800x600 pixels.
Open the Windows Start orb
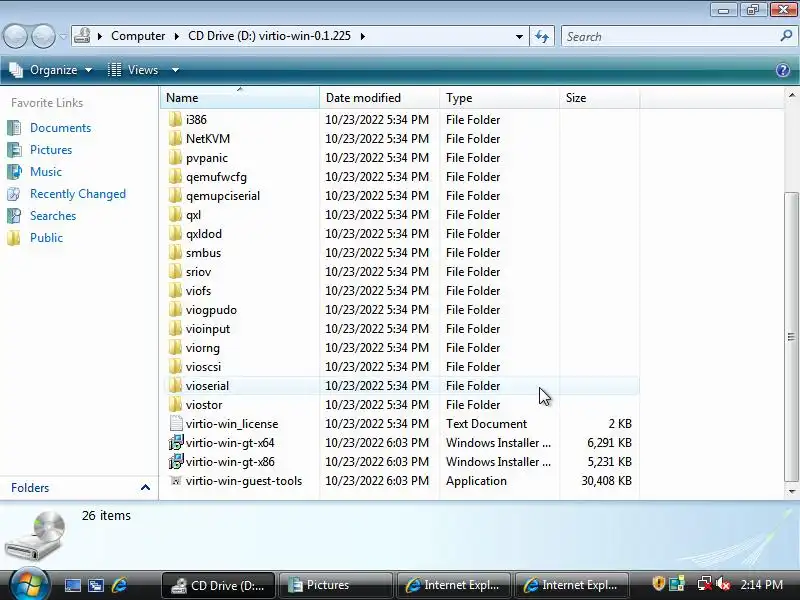pyautogui.click(x=29, y=584)
